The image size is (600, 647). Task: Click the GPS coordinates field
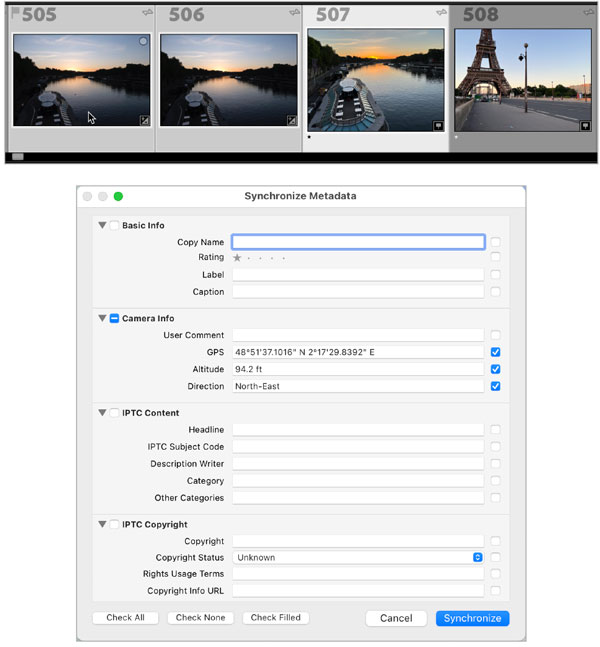coord(358,352)
